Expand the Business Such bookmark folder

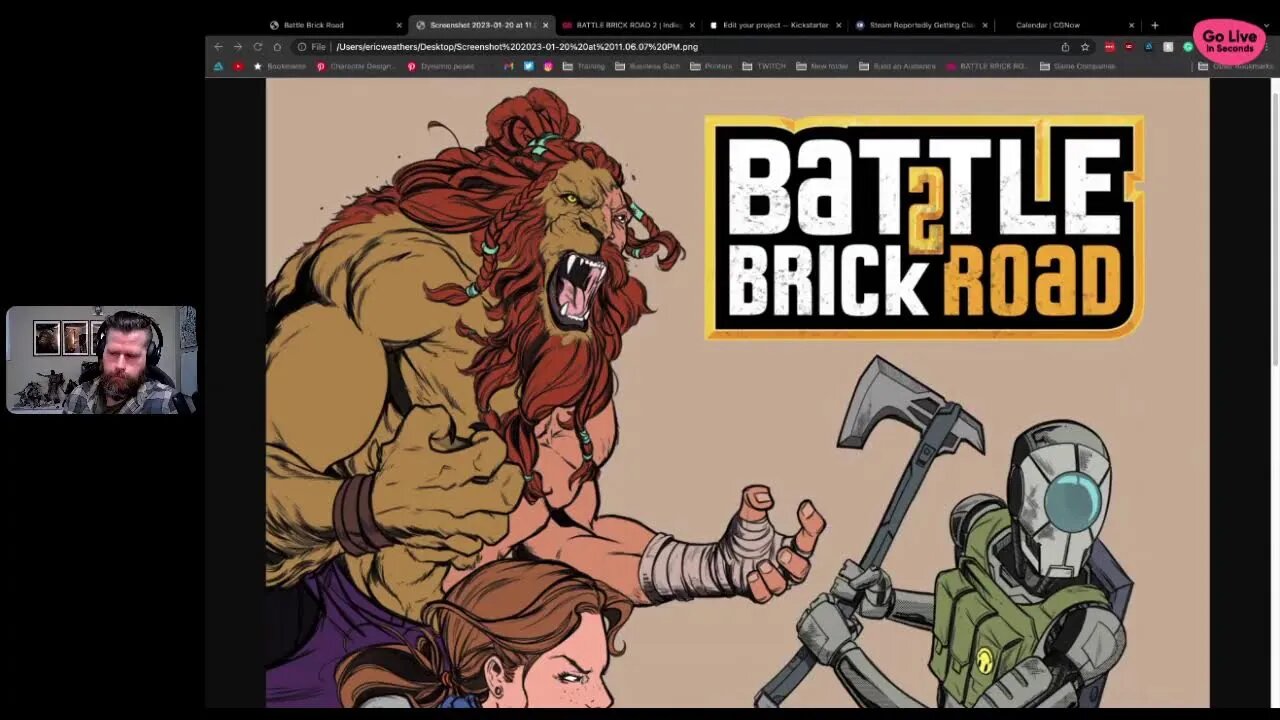click(x=647, y=66)
